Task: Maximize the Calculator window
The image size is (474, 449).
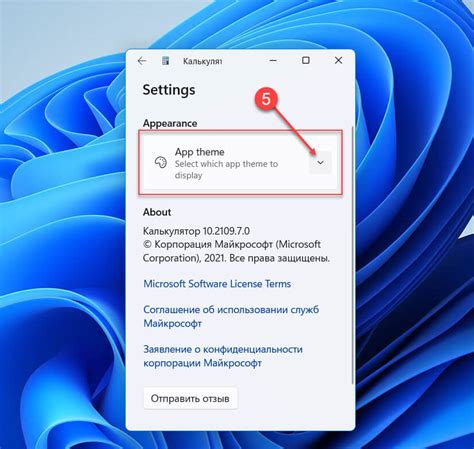Action: [x=306, y=61]
